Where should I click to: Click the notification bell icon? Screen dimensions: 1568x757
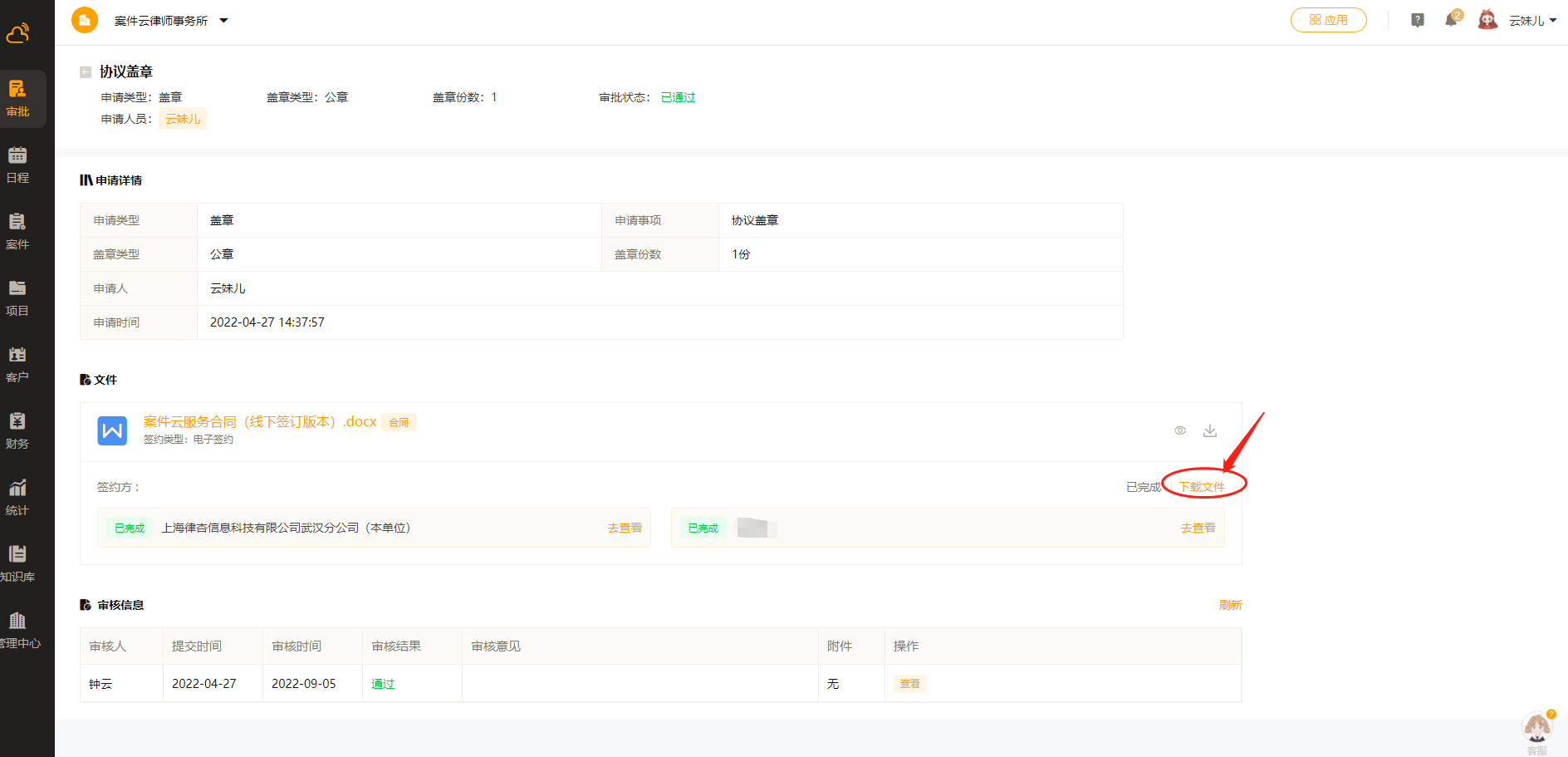coord(1451,20)
